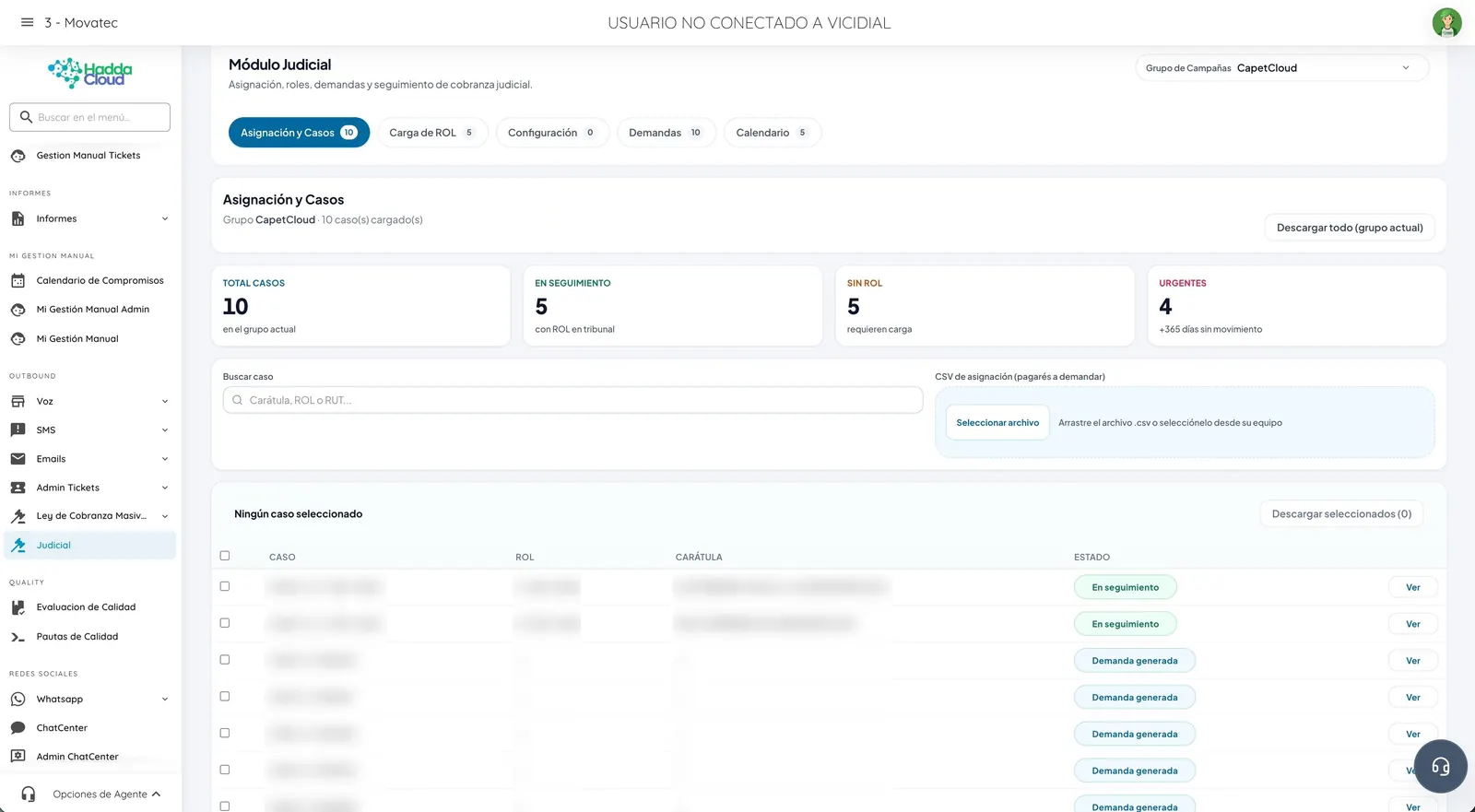This screenshot has height=812, width=1475.
Task: Click Ver on the first En seguimiento row
Action: coord(1412,587)
